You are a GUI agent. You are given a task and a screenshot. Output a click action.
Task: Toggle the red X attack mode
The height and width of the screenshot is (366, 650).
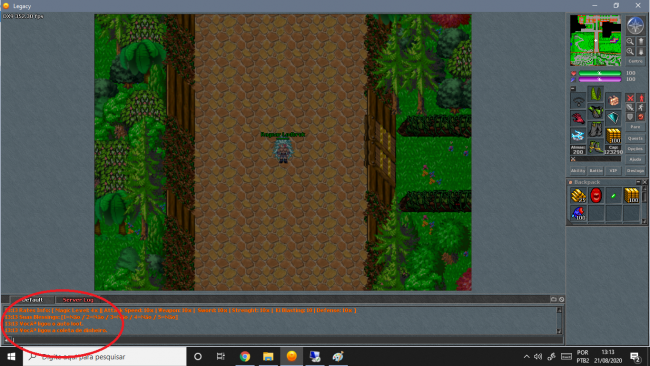pyautogui.click(x=630, y=98)
